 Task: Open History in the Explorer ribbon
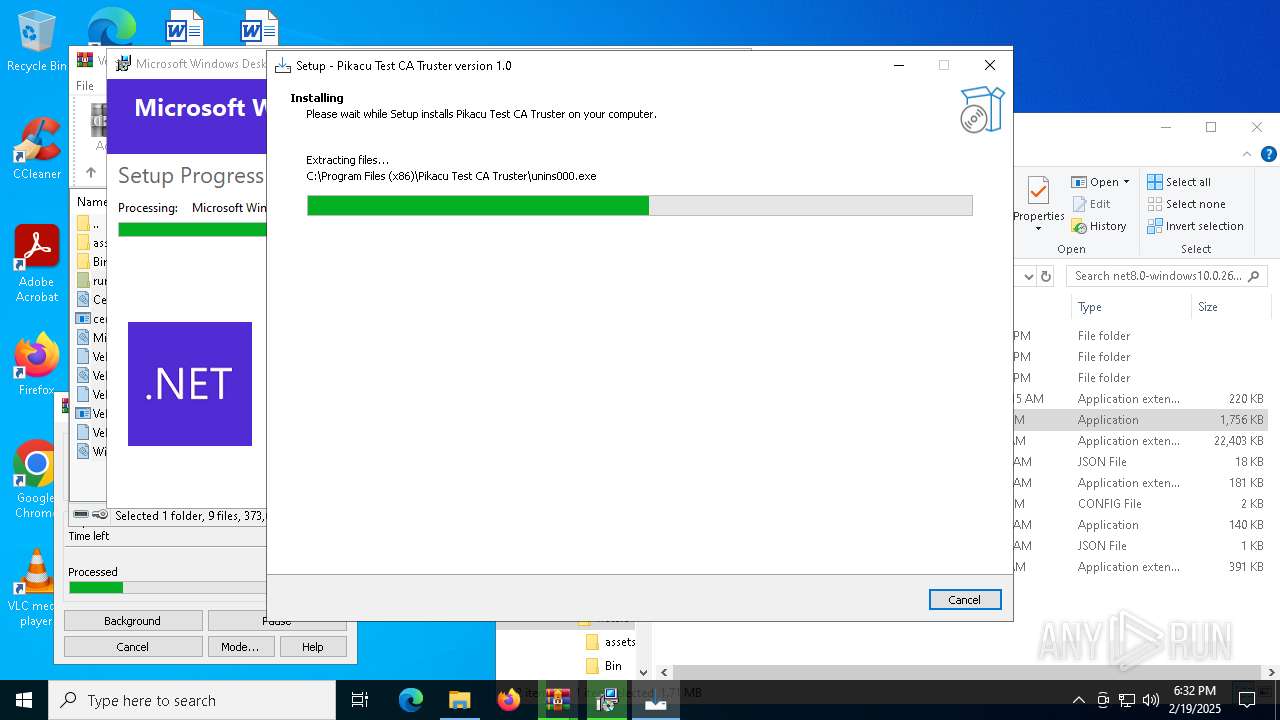(1099, 226)
